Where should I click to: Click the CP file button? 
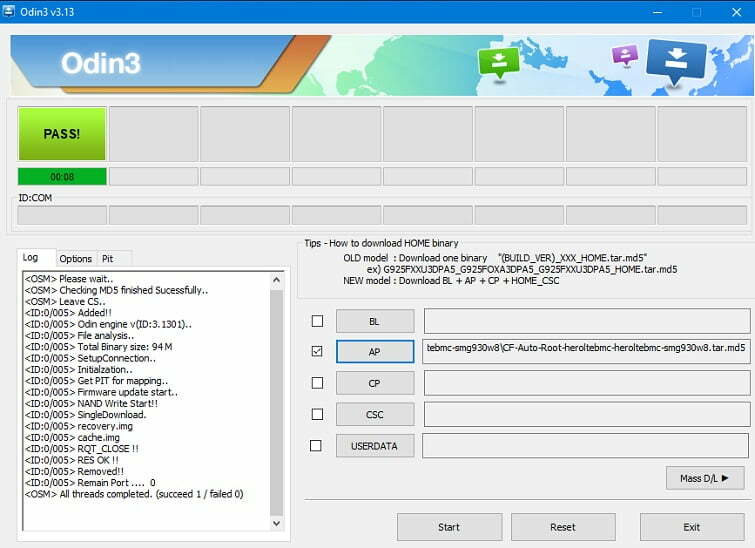tap(375, 383)
